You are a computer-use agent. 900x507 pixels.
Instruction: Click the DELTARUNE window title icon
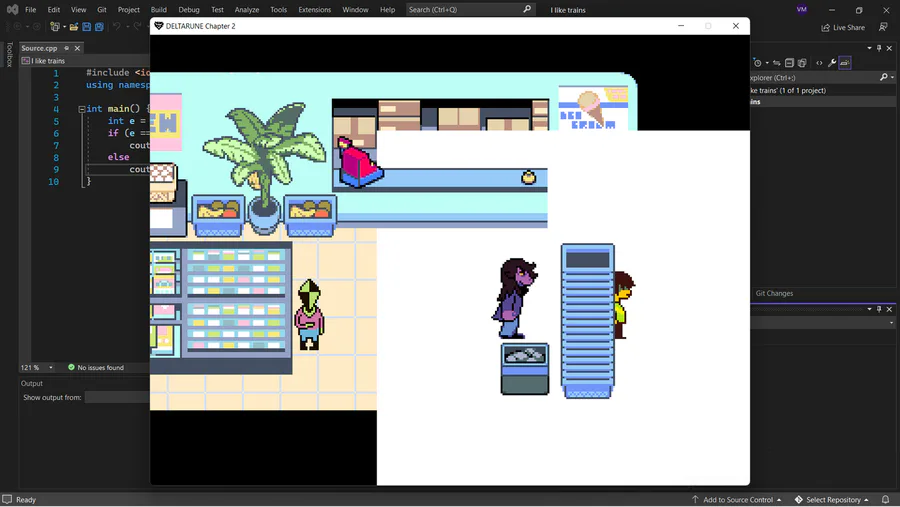pos(159,26)
